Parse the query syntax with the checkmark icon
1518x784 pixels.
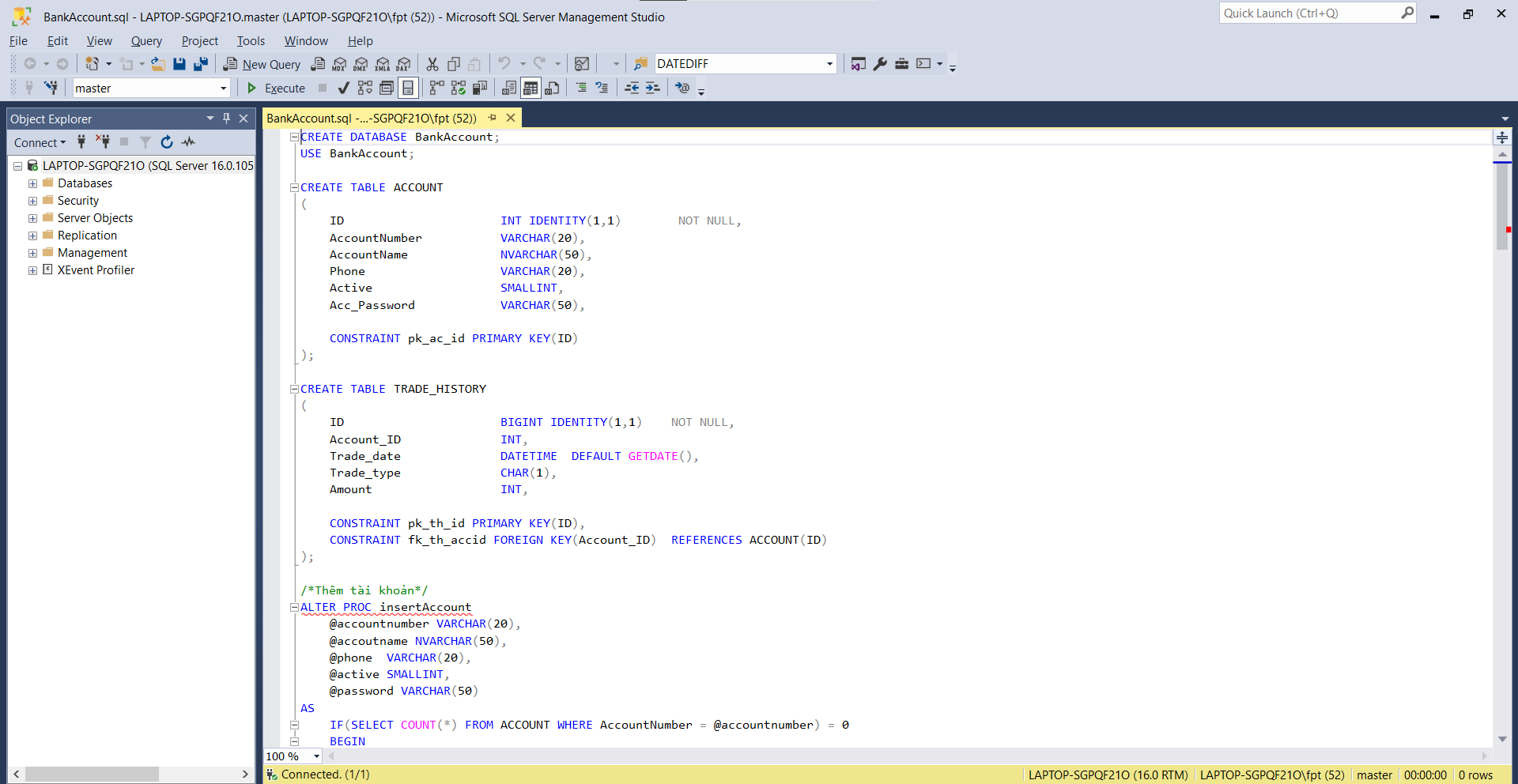[342, 88]
